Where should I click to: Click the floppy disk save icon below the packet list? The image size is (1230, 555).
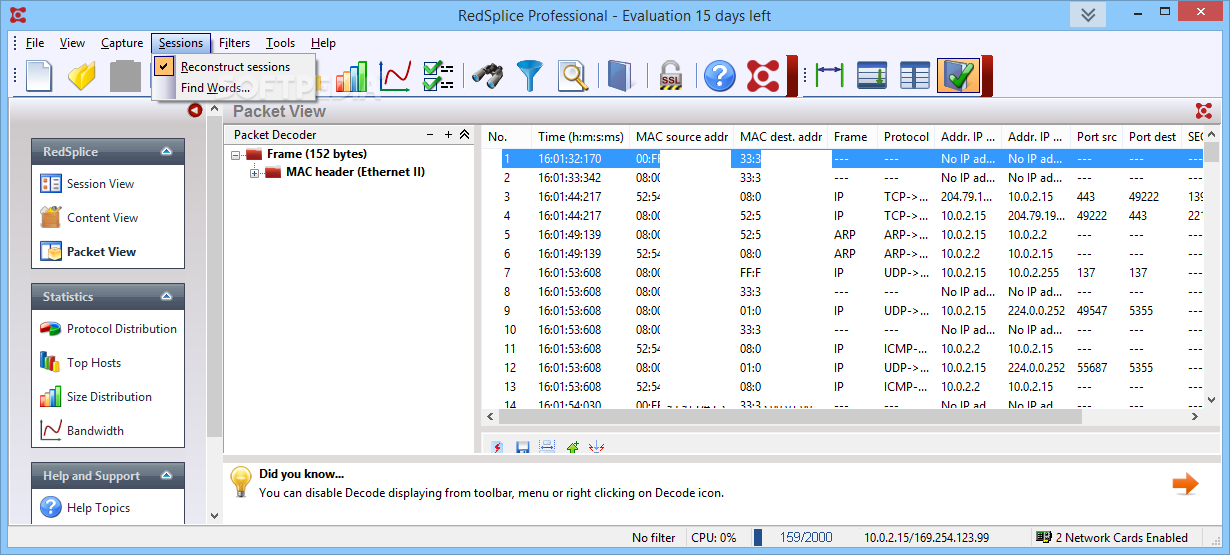point(522,447)
